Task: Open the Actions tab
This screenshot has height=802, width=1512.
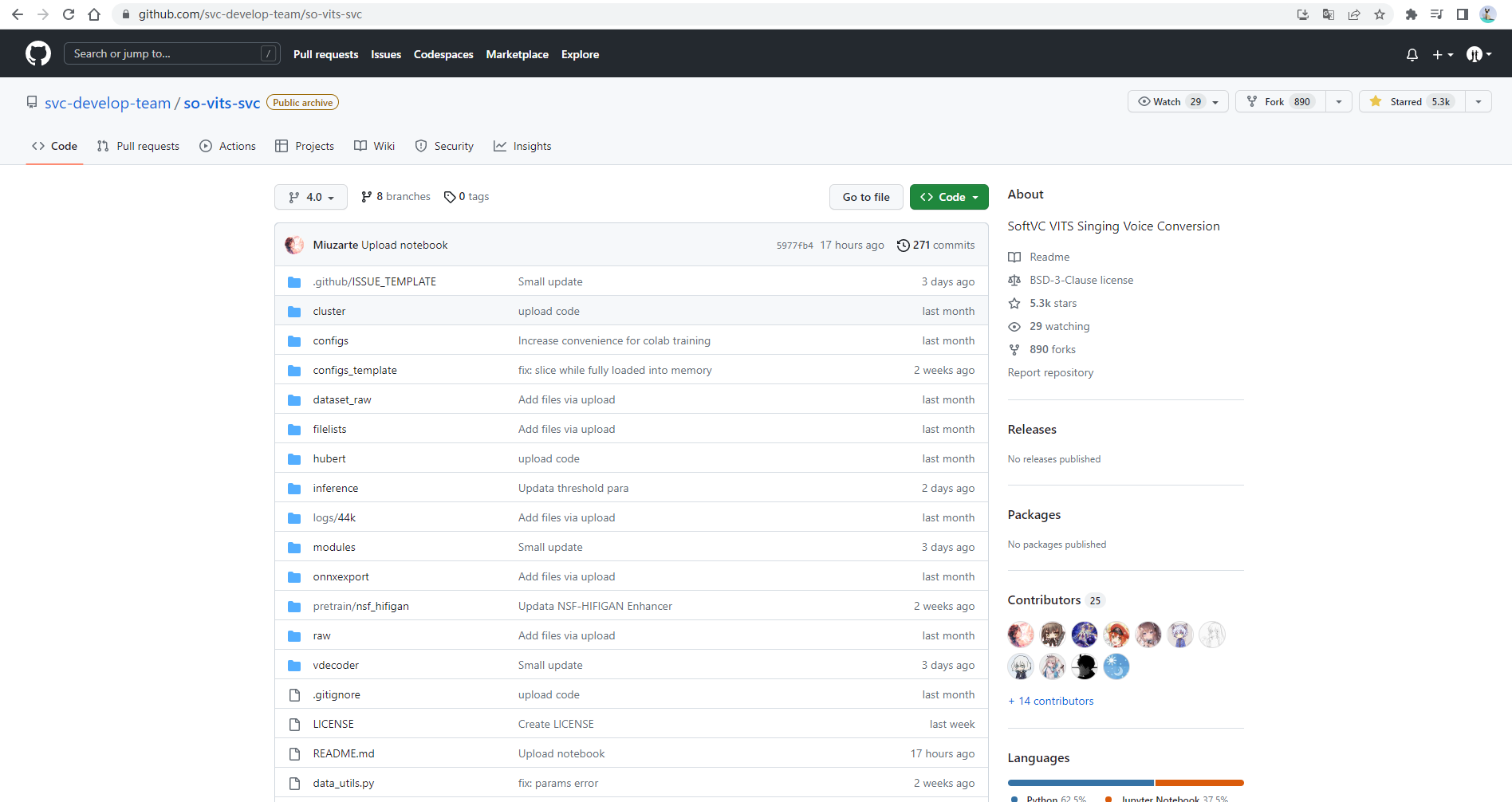Action: pos(228,146)
